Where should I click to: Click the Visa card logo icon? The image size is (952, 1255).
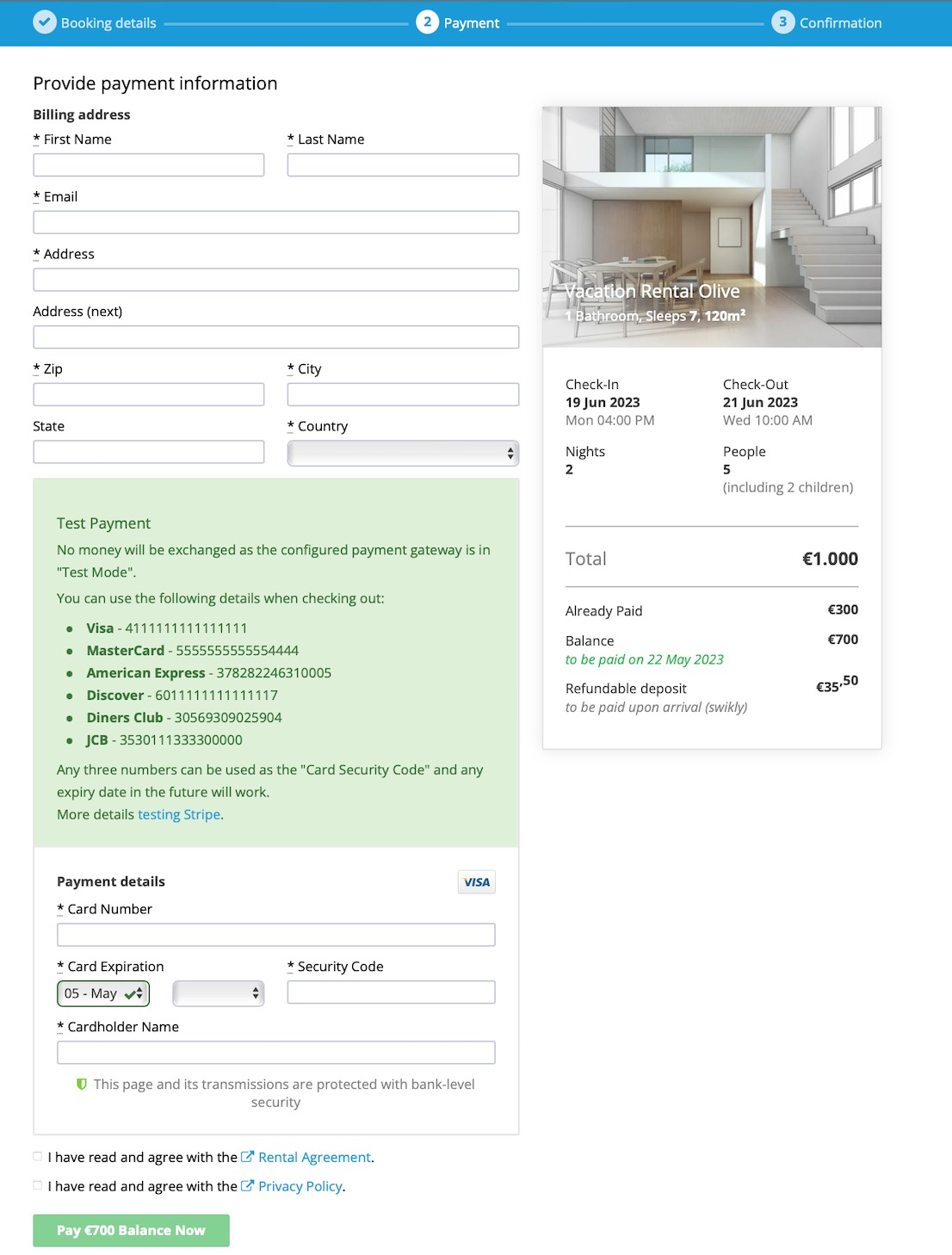[476, 882]
